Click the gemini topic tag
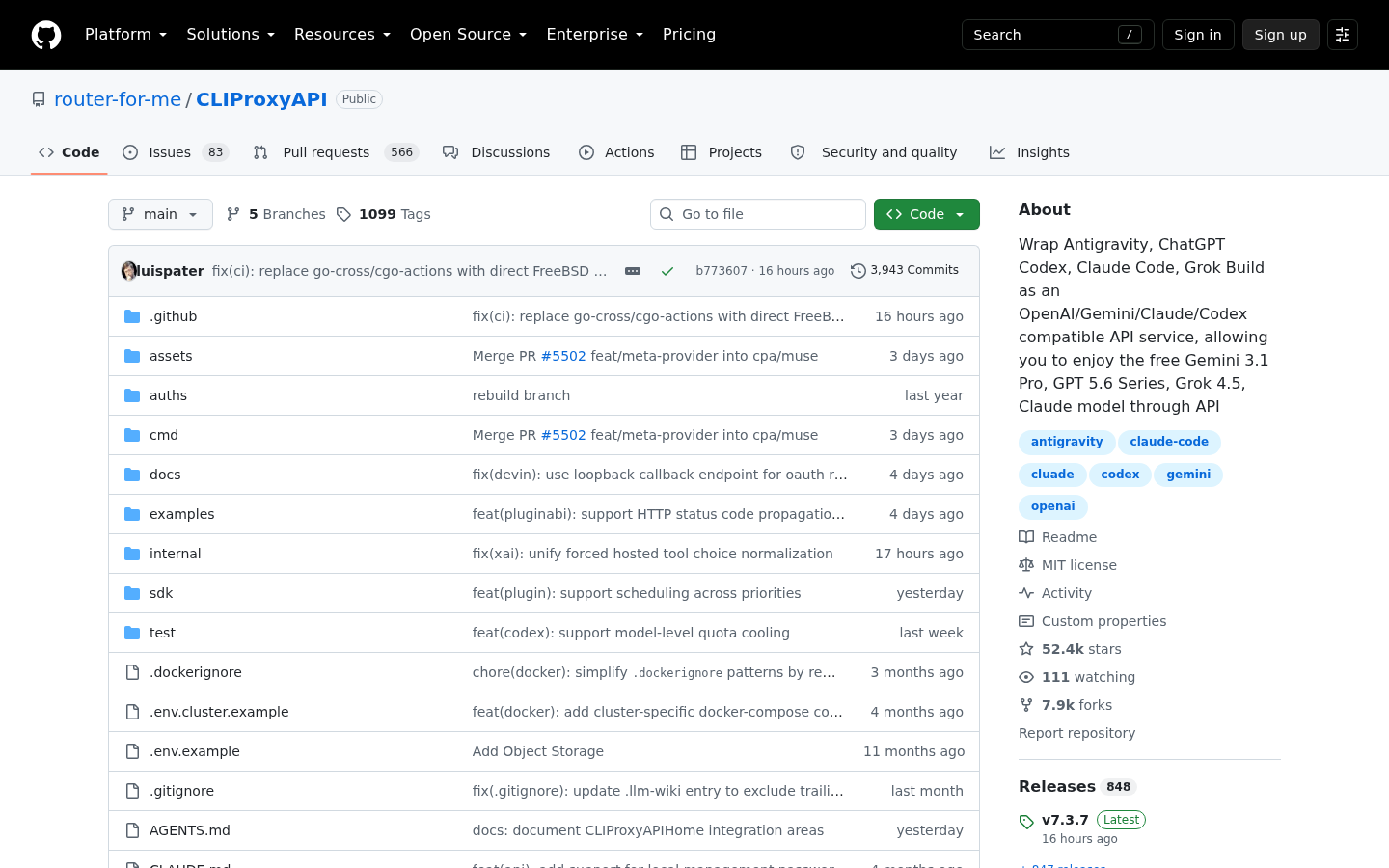The width and height of the screenshot is (1389, 868). tap(1188, 475)
